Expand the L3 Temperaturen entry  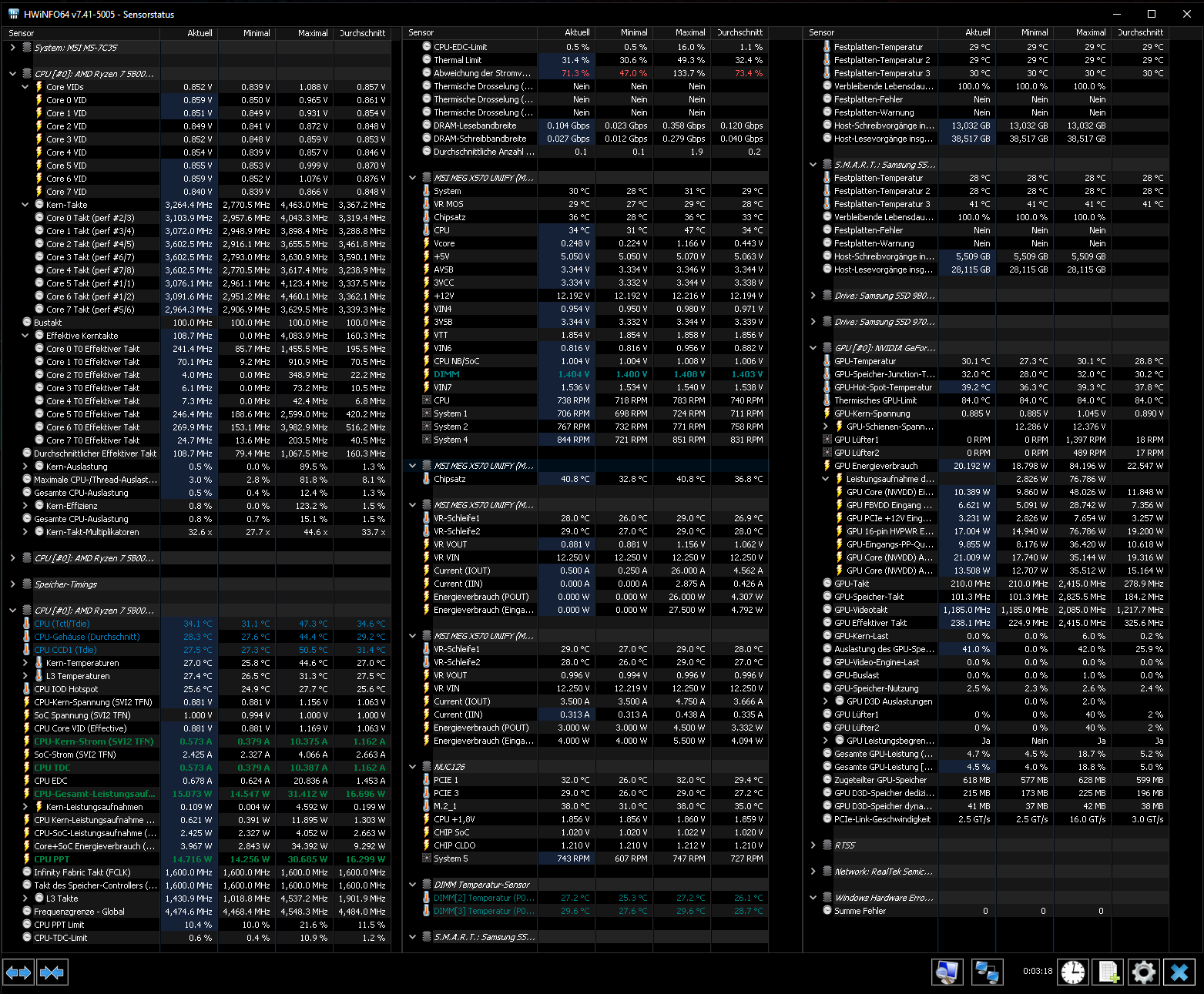(25, 676)
